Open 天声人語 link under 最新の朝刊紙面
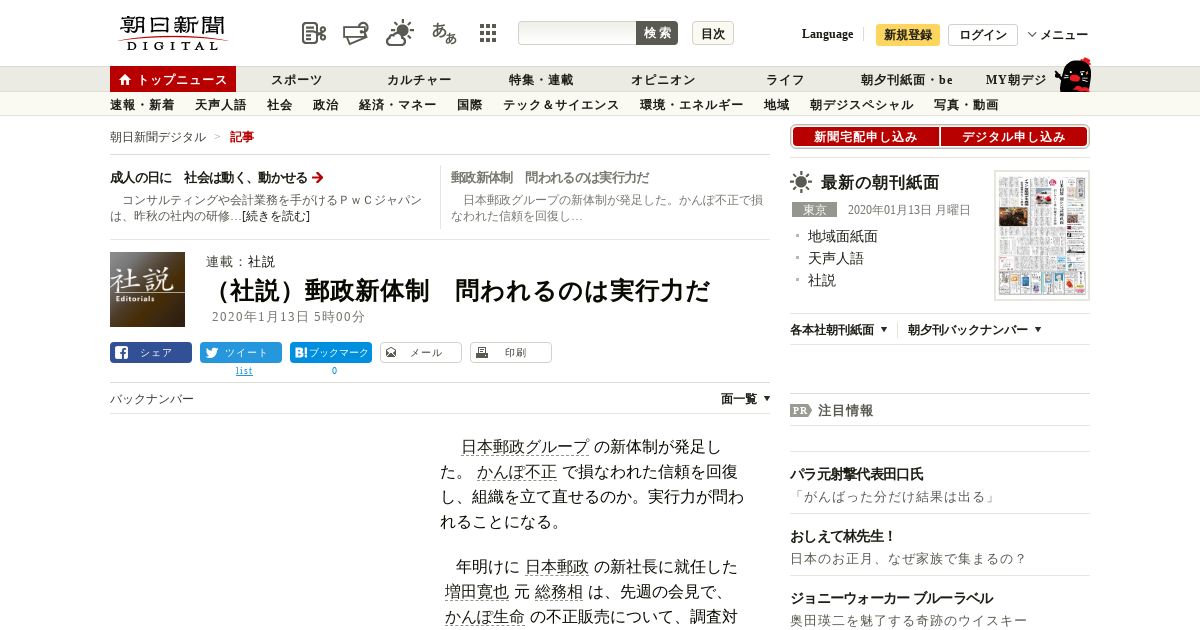 (835, 258)
